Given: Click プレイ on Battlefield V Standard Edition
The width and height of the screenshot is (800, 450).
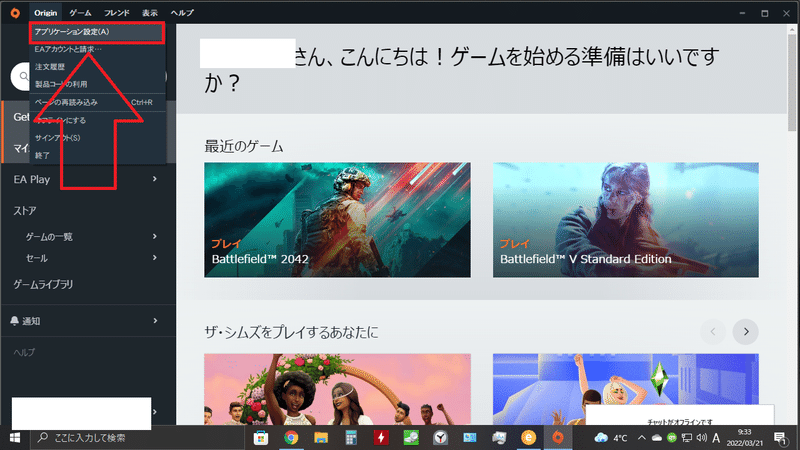Looking at the screenshot, I should pyautogui.click(x=514, y=244).
